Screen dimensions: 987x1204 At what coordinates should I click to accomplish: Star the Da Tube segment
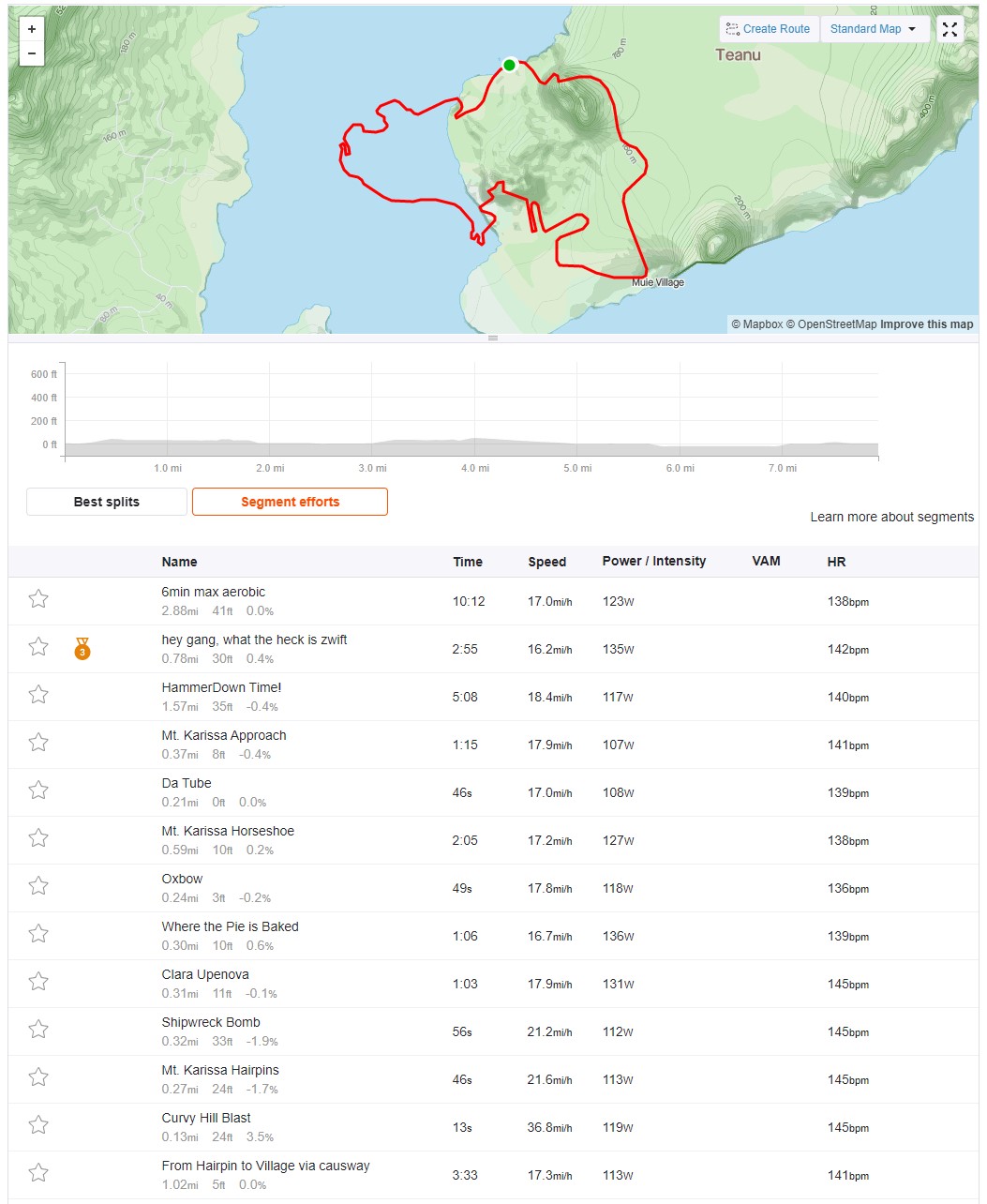38,790
